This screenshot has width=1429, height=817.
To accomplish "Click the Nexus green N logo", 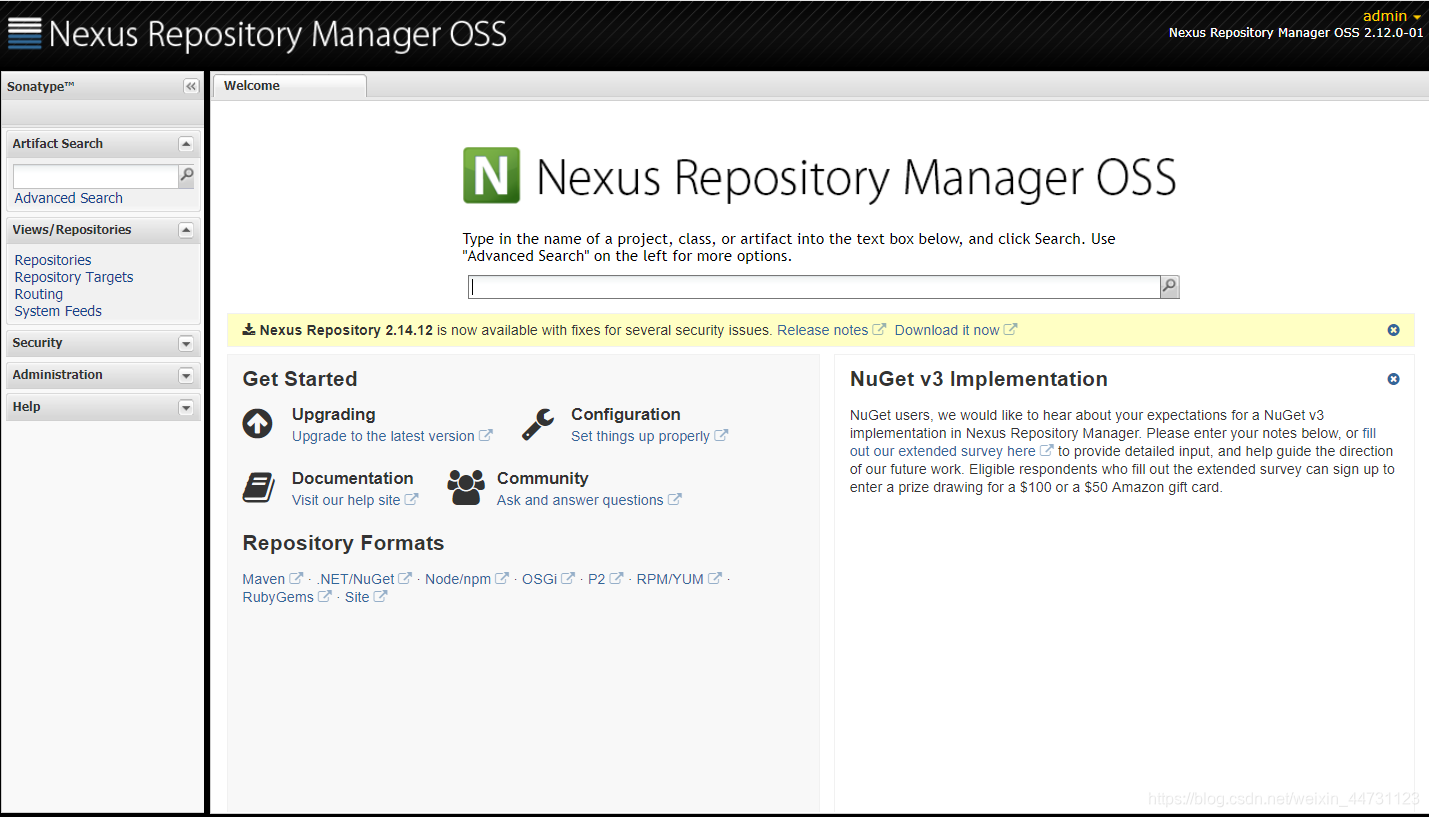I will pyautogui.click(x=491, y=175).
